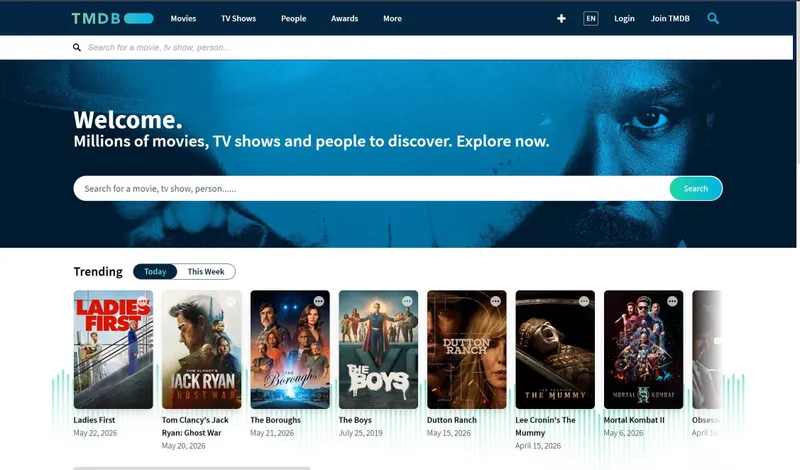This screenshot has height=470, width=800.
Task: Open The Mummy poster thumbnail
Action: (x=555, y=350)
